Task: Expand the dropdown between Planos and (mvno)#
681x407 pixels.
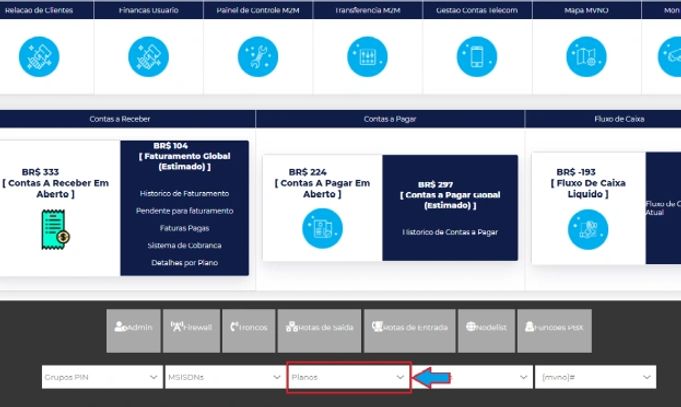Action: (472, 377)
